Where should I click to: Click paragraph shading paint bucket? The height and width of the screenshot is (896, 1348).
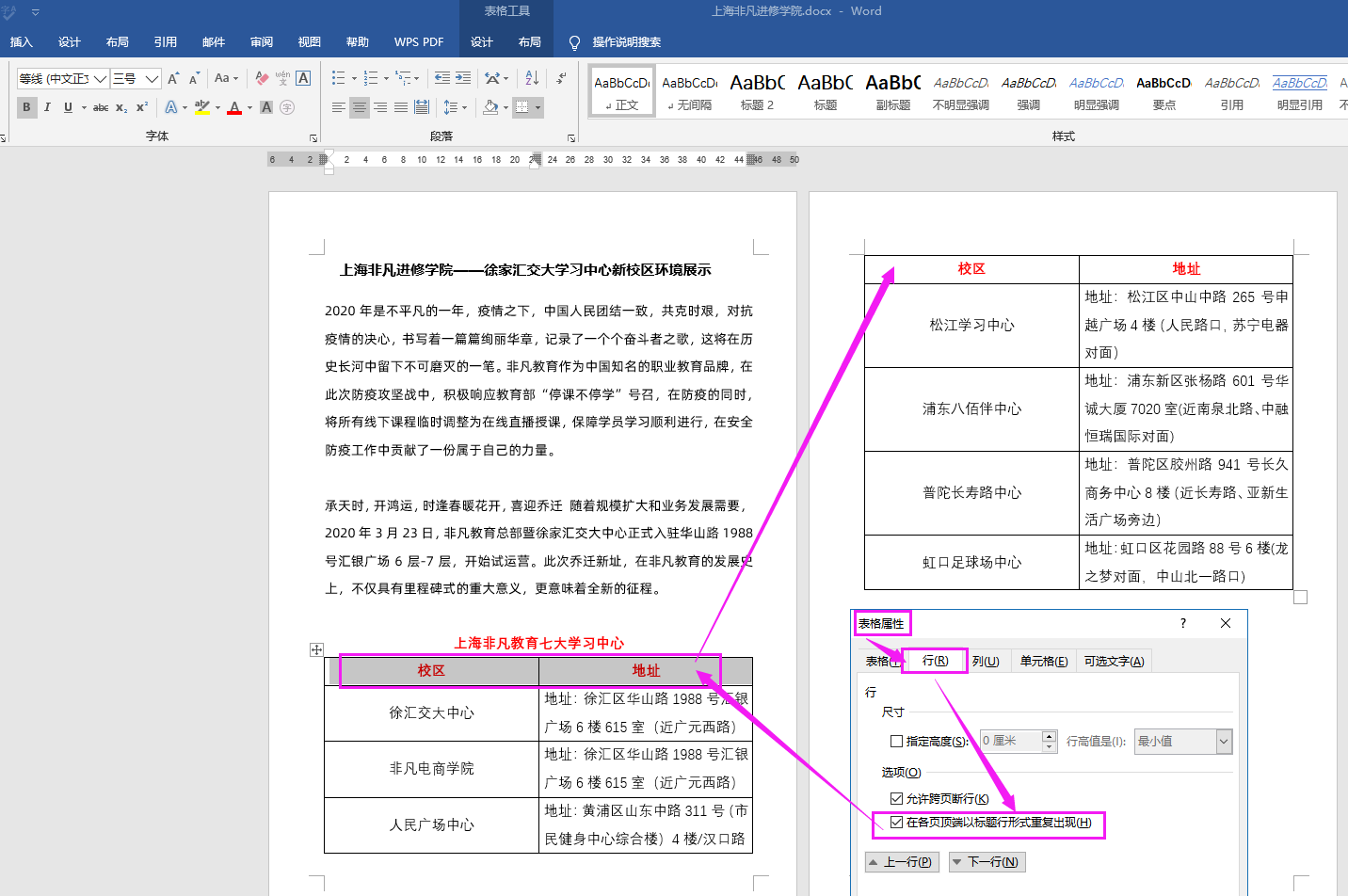click(x=490, y=107)
